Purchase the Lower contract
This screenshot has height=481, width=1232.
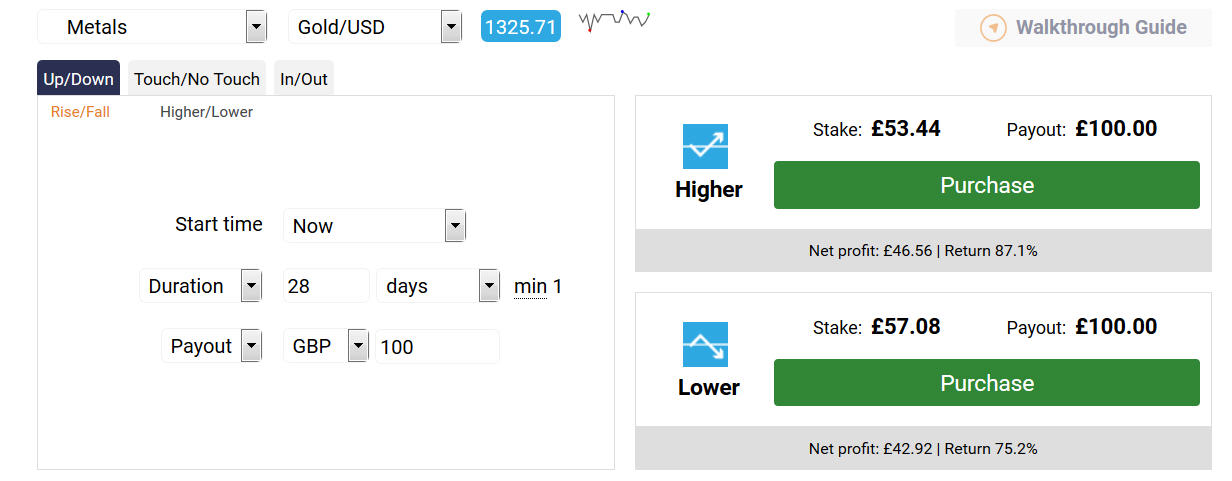986,383
